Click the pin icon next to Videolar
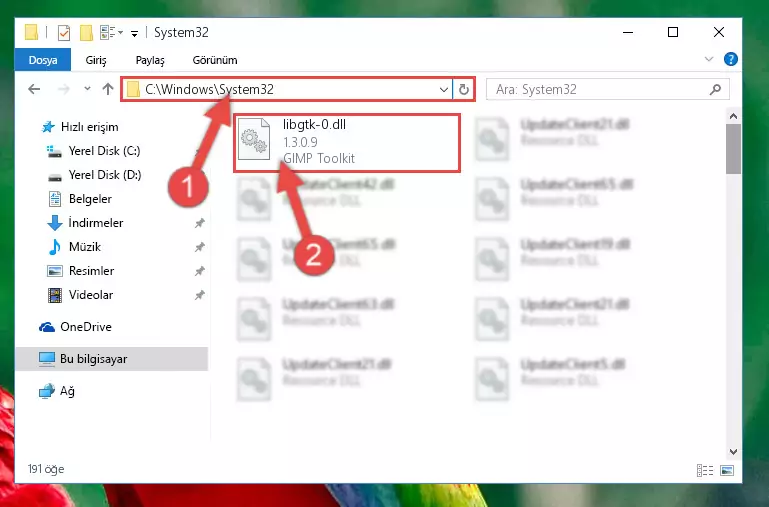This screenshot has height=507, width=769. click(200, 295)
